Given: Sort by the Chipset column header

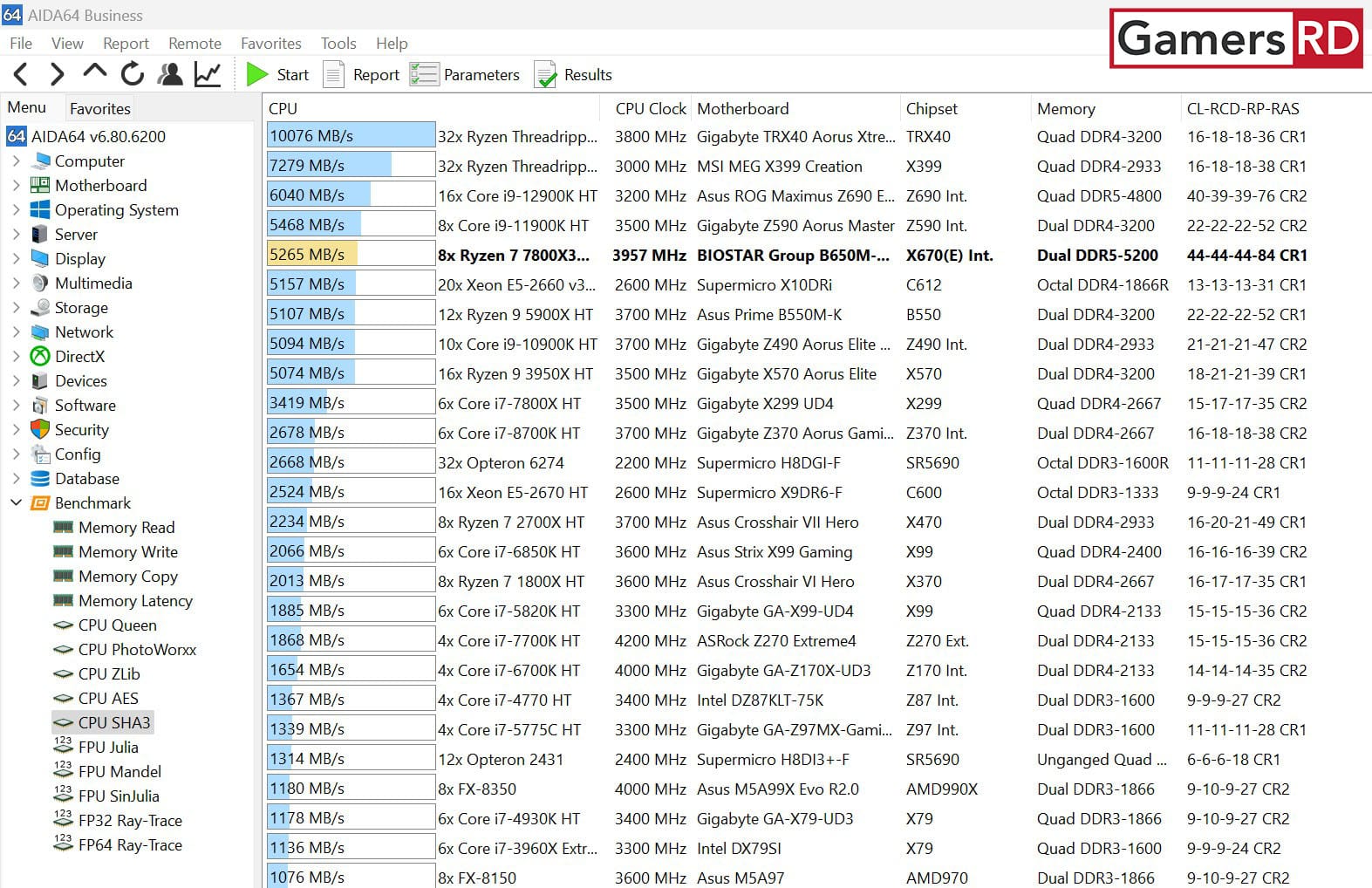Looking at the screenshot, I should tap(932, 108).
